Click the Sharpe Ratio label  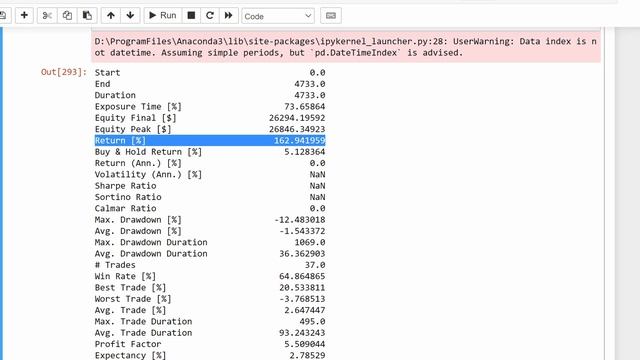125,186
